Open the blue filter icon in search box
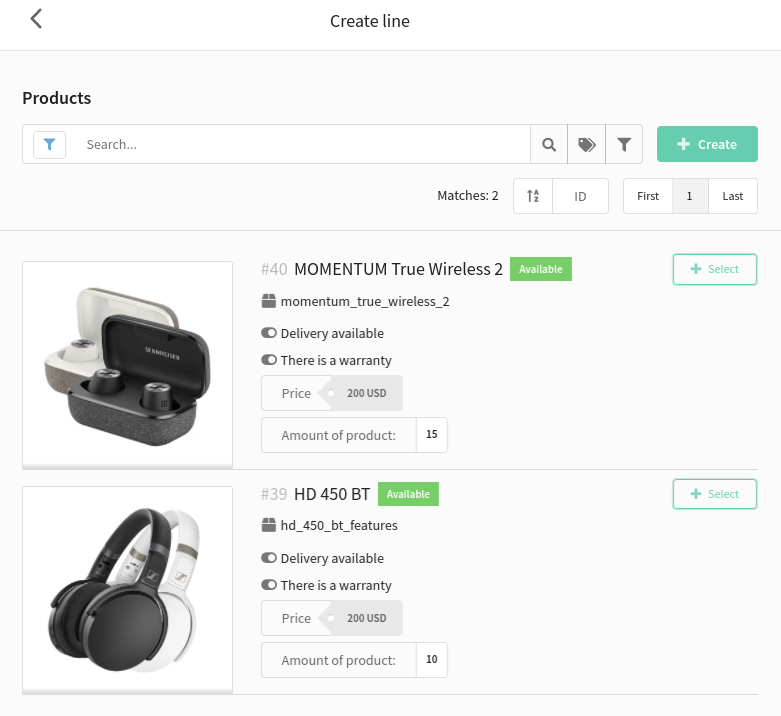Screen dimensions: 781x716 coord(49,145)
